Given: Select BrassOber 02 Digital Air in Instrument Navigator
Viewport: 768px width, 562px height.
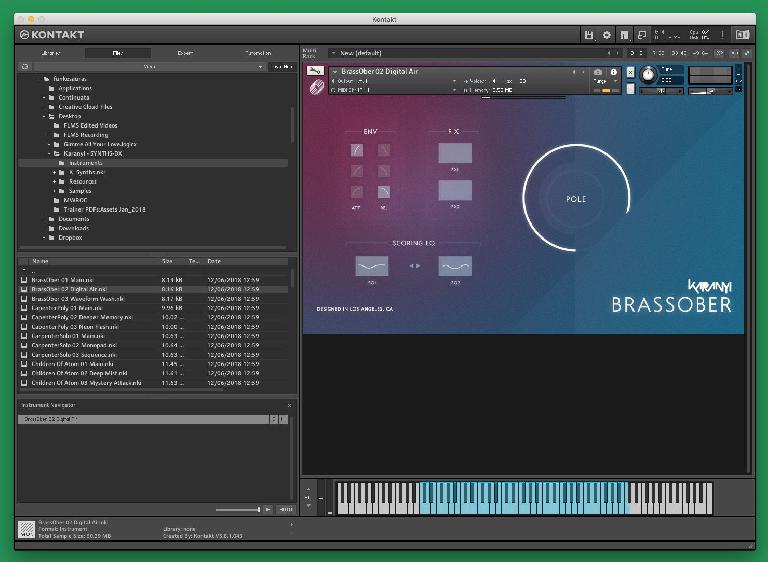Looking at the screenshot, I should point(144,419).
